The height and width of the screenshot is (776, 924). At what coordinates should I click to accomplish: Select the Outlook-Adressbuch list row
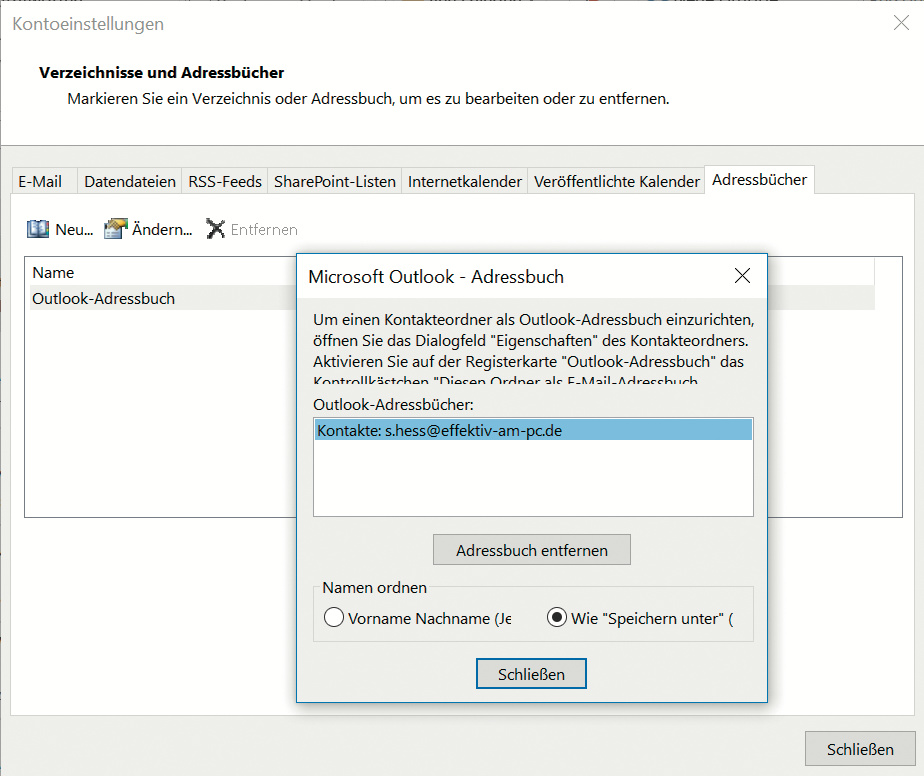coord(103,298)
